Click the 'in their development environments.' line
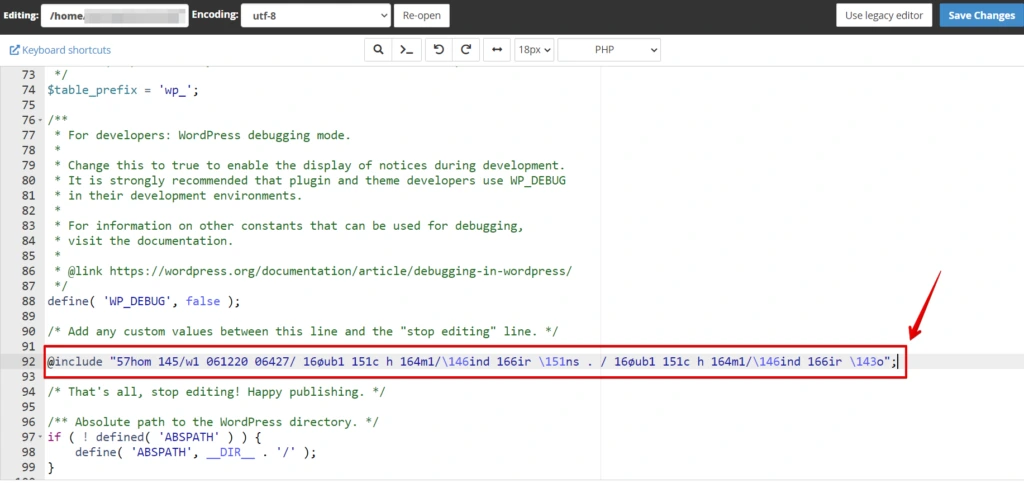Screen dimensions: 1024x483 178,196
